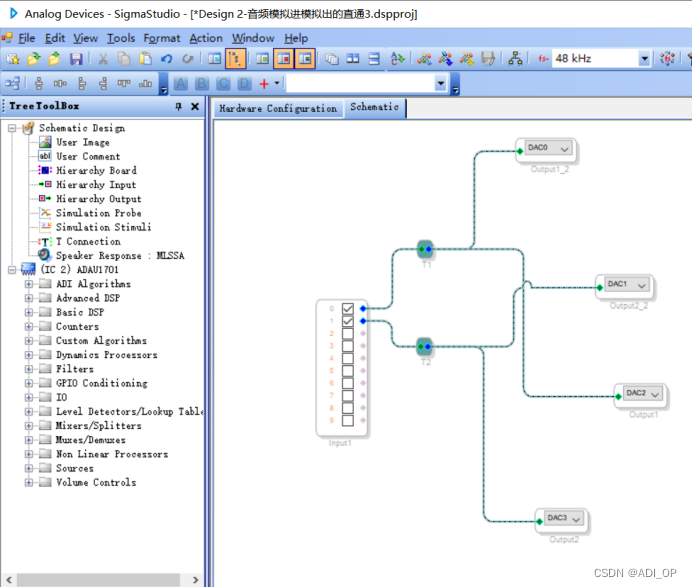Collapse the Schematic Design tree node

click(x=12, y=128)
